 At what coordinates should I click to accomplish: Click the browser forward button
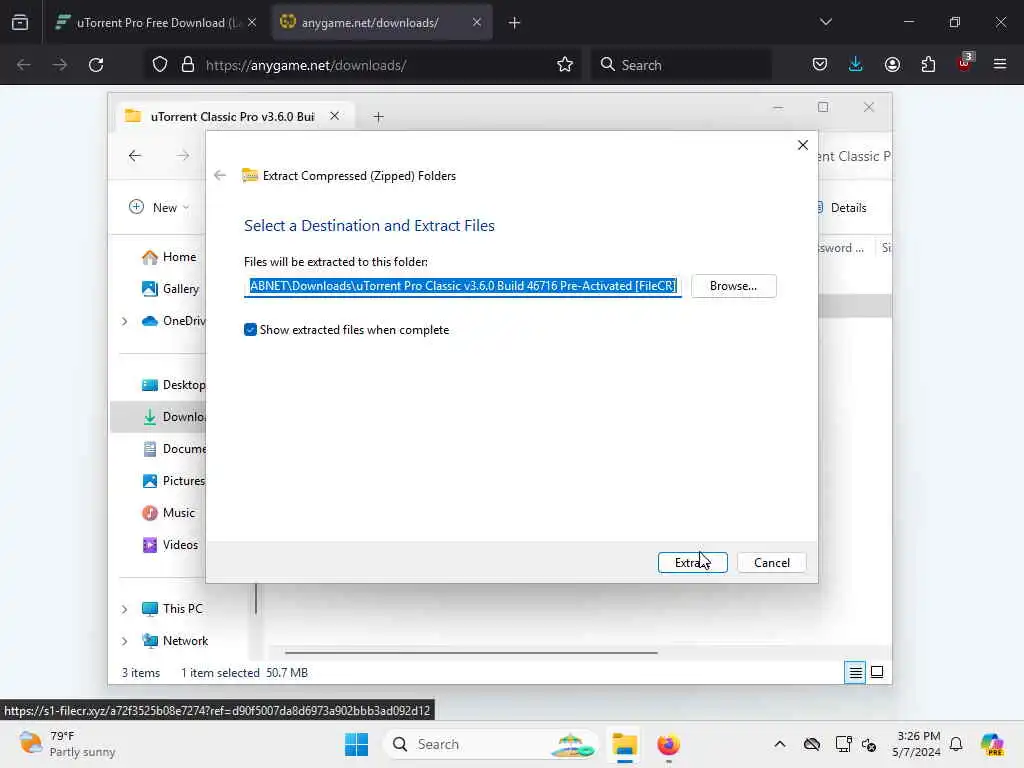coord(59,65)
